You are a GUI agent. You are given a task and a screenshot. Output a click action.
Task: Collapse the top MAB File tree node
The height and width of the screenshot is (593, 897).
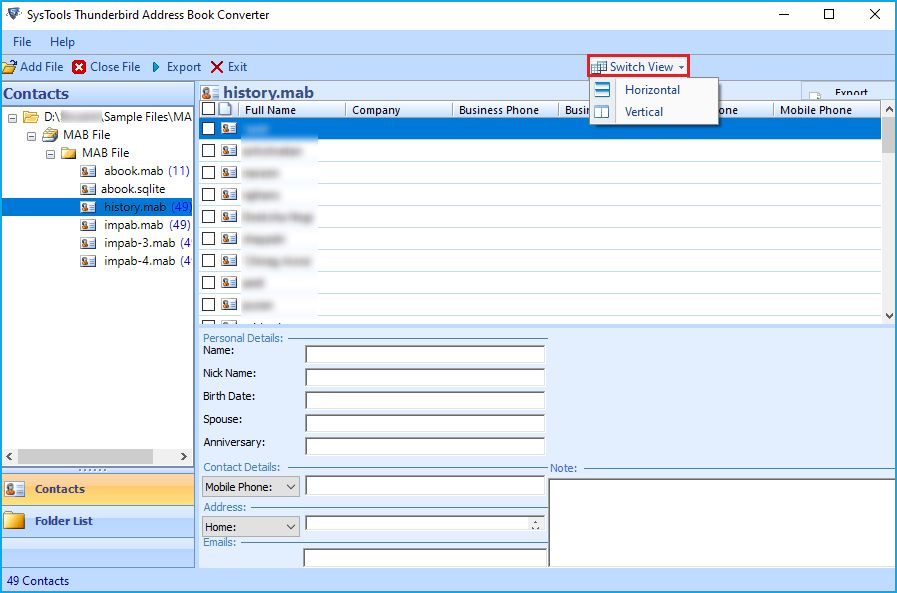(31, 136)
